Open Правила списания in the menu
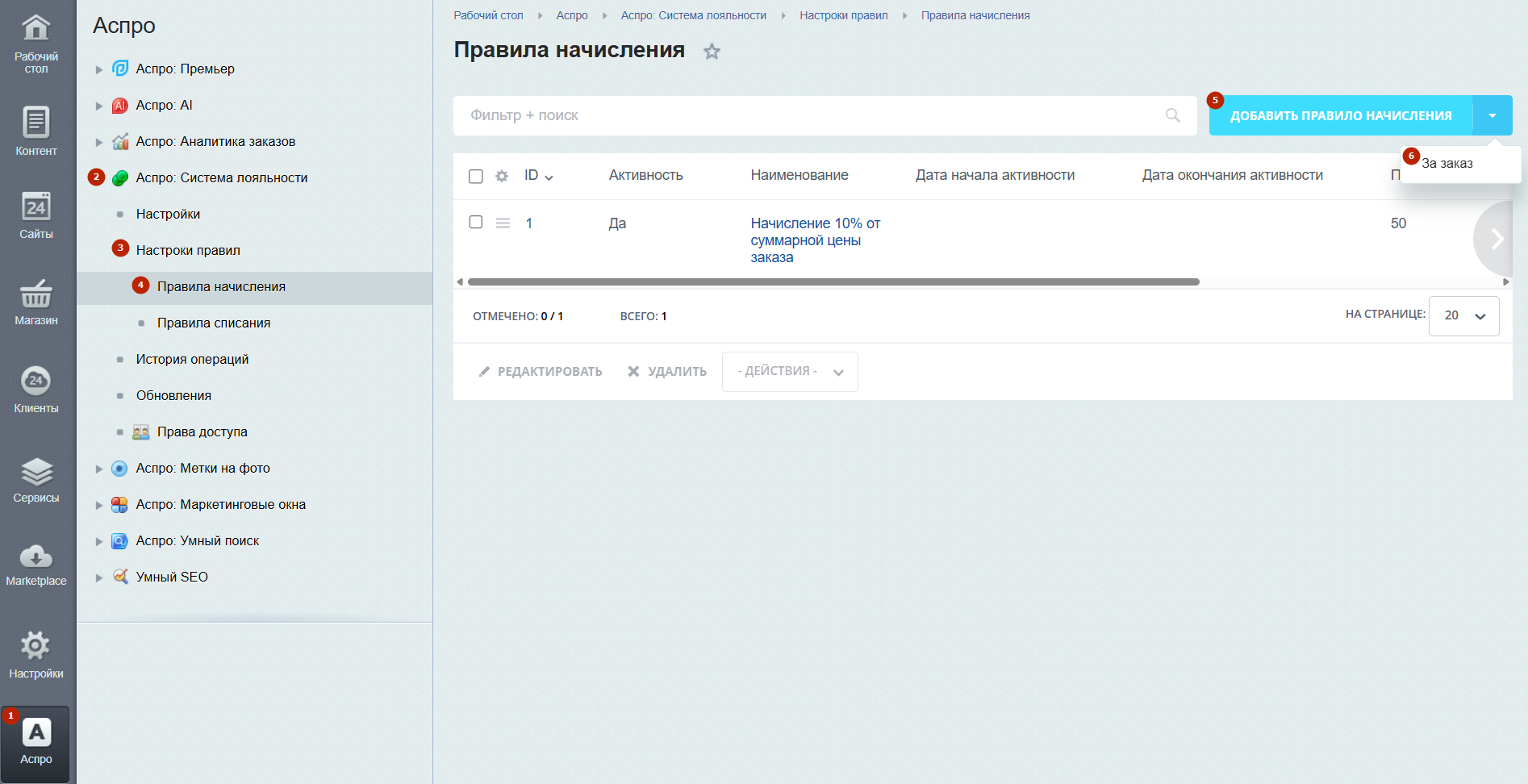The image size is (1528, 784). [x=214, y=323]
